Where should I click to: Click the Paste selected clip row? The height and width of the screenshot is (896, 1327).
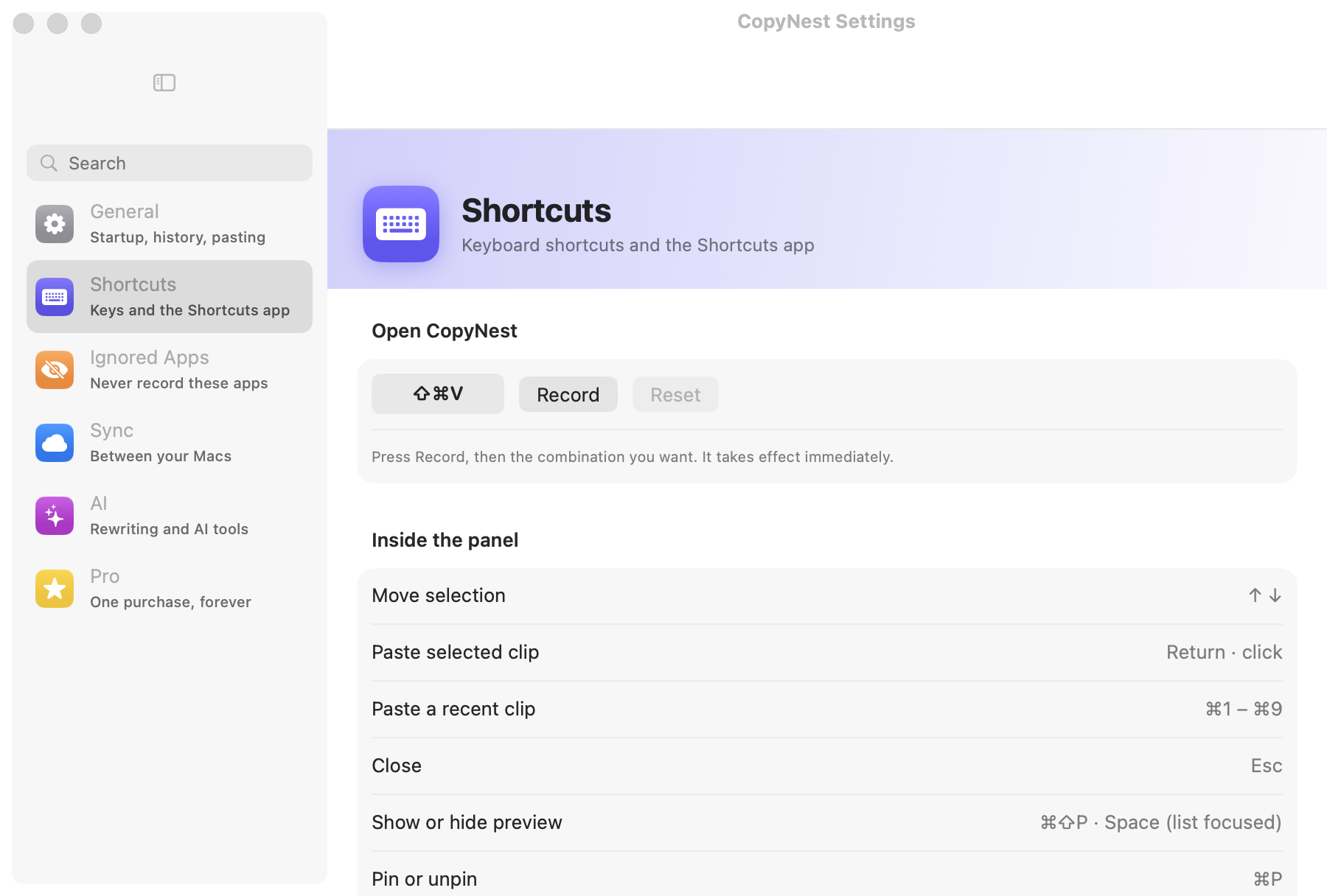click(x=827, y=652)
